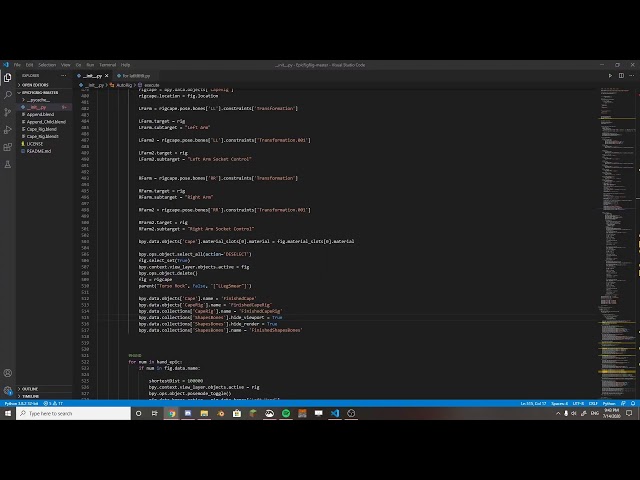Click the feedback icon in status bar

tap(623, 403)
